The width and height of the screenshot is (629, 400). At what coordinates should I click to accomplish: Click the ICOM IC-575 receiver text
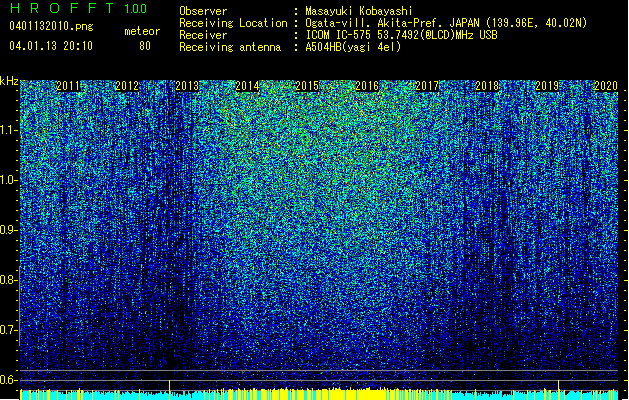(401, 35)
